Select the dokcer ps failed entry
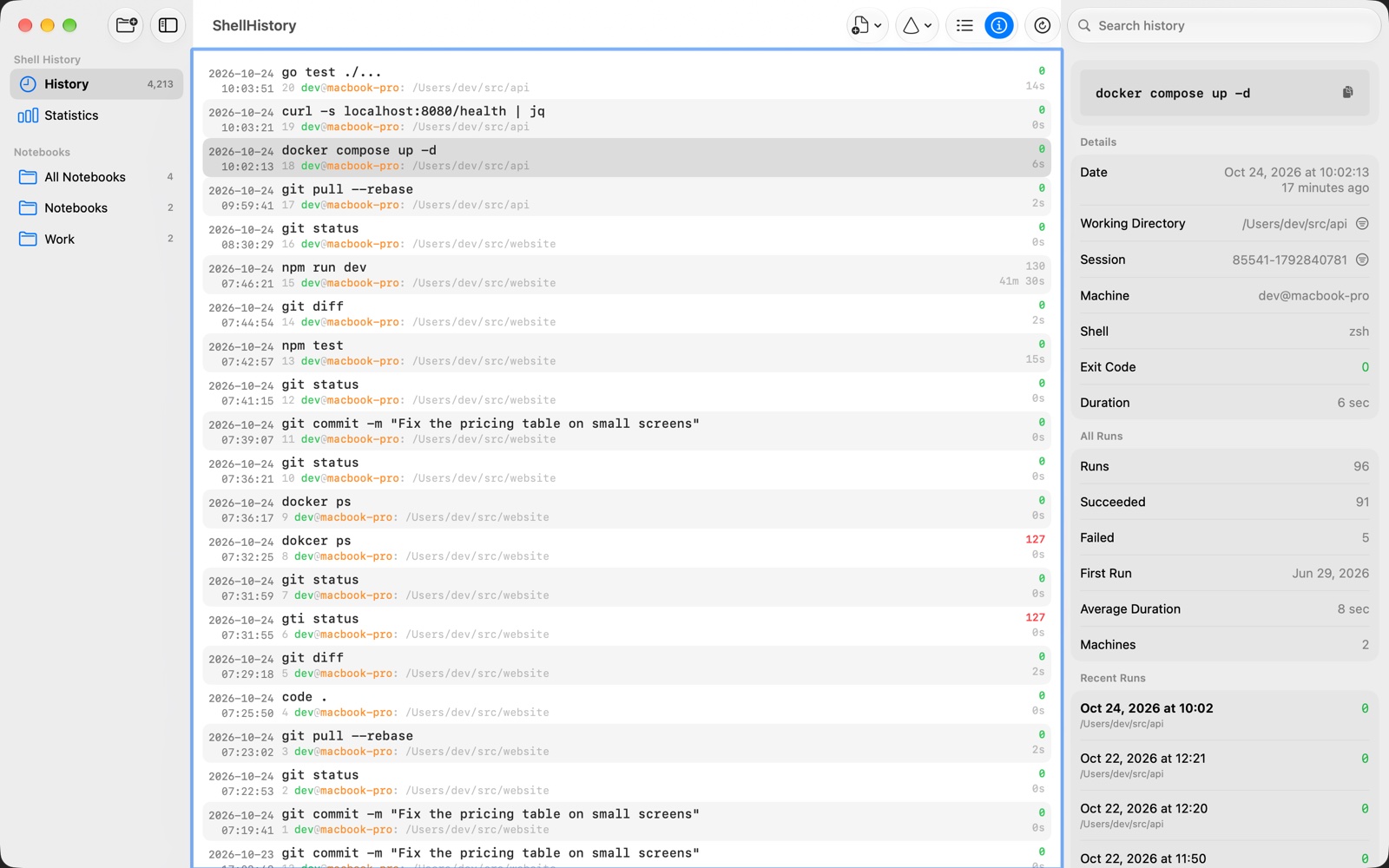The image size is (1389, 868). tap(627, 549)
